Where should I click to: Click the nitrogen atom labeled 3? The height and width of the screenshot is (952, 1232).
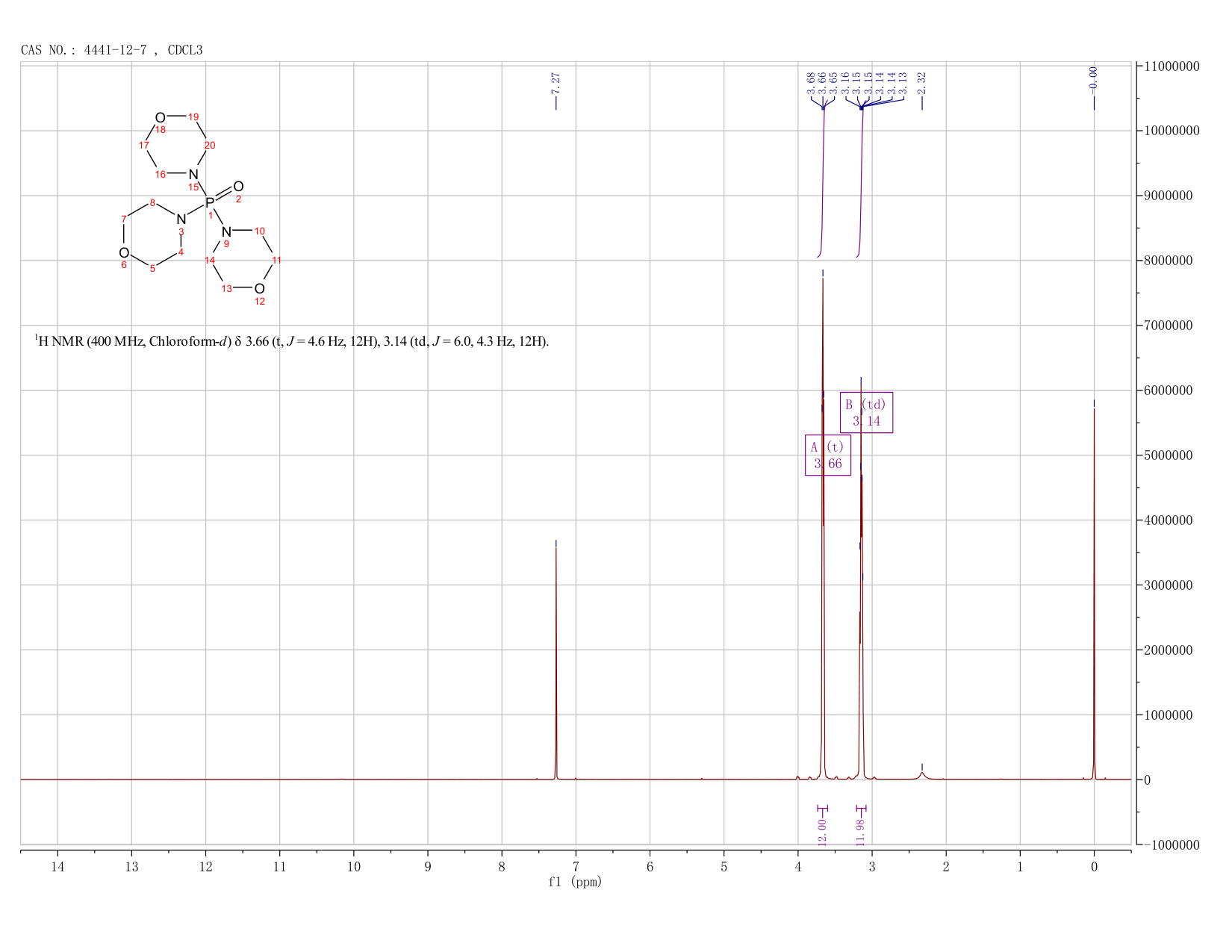click(181, 219)
